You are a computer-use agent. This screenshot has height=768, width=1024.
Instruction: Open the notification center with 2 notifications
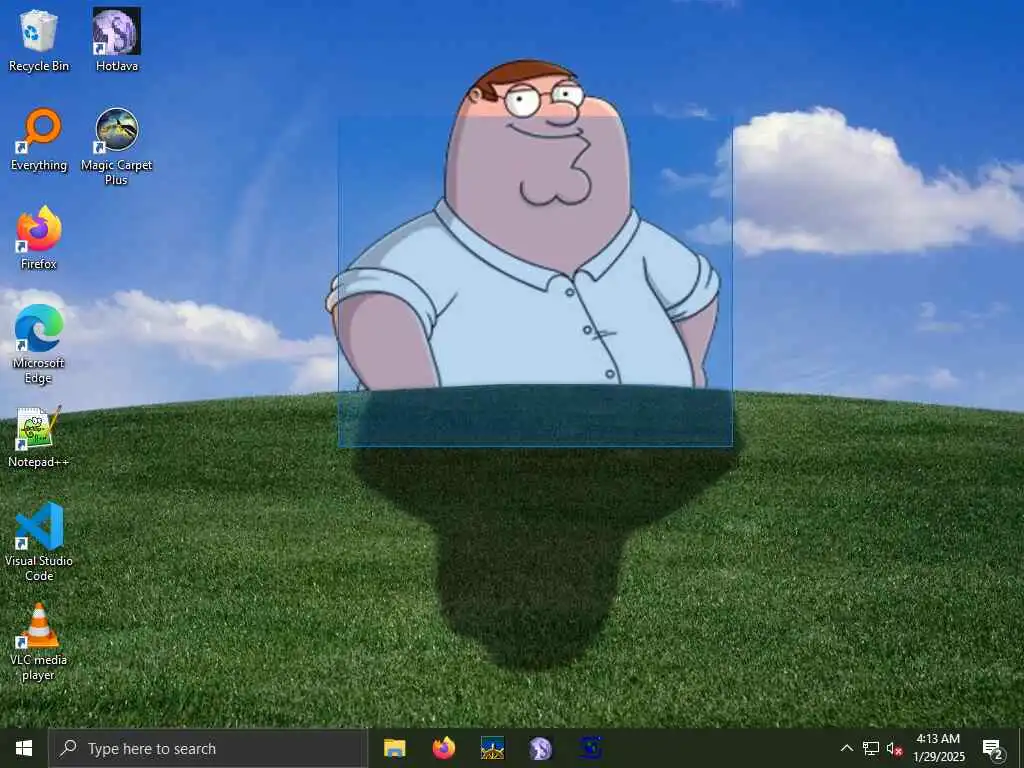[x=993, y=748]
